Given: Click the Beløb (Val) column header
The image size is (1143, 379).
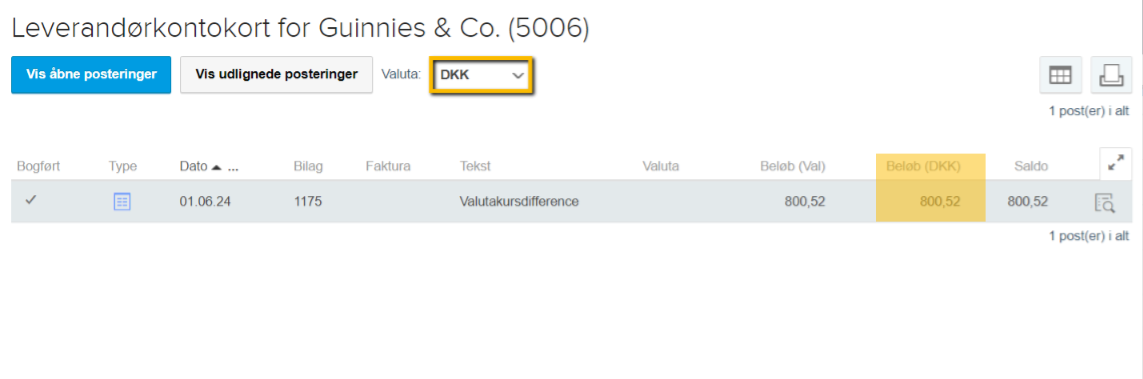Looking at the screenshot, I should click(x=791, y=166).
